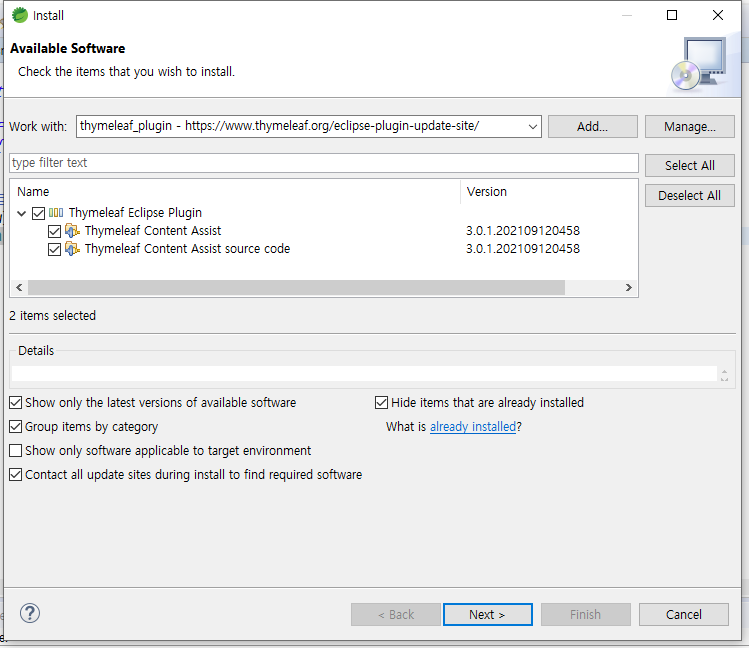Click the Thymeleaf Content Assist feature icon
749x648 pixels.
[x=72, y=231]
